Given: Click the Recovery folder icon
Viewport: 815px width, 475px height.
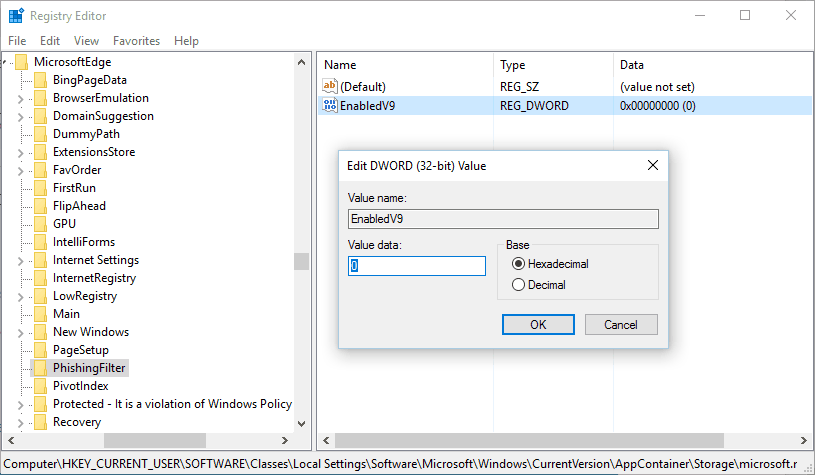Looking at the screenshot, I should point(41,422).
